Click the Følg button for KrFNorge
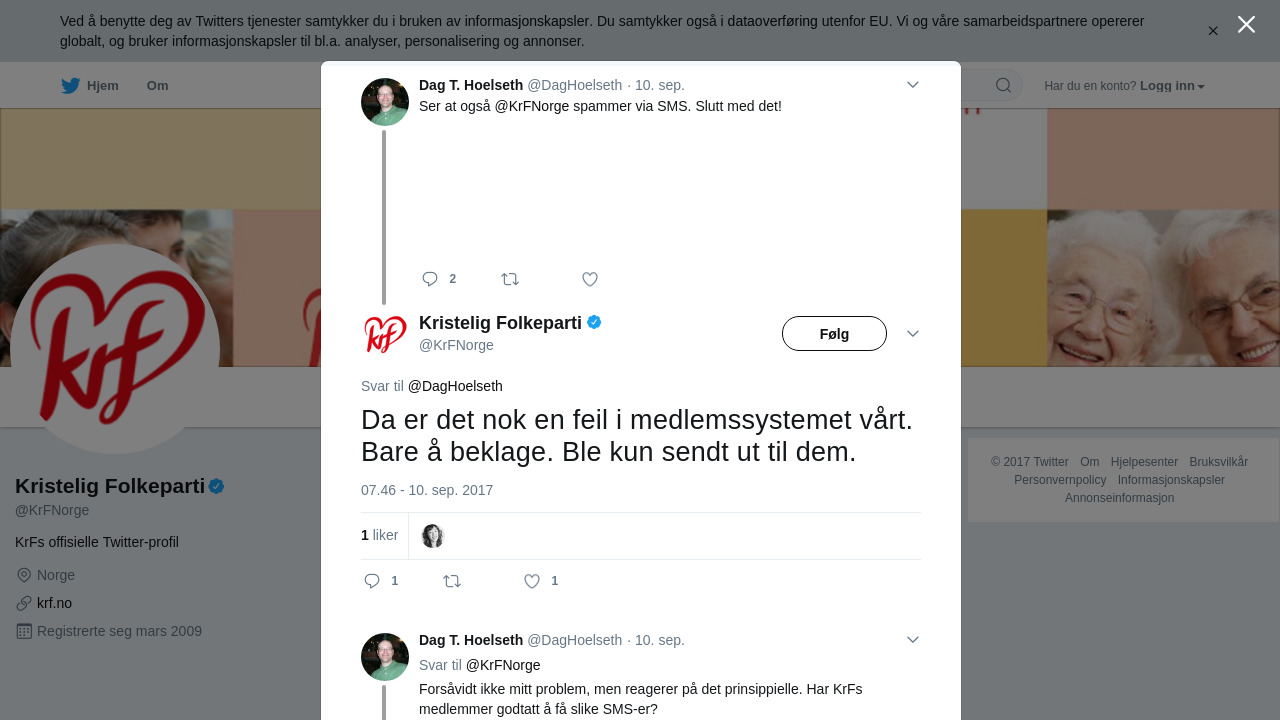Screen dimensions: 1280x720 834,334
